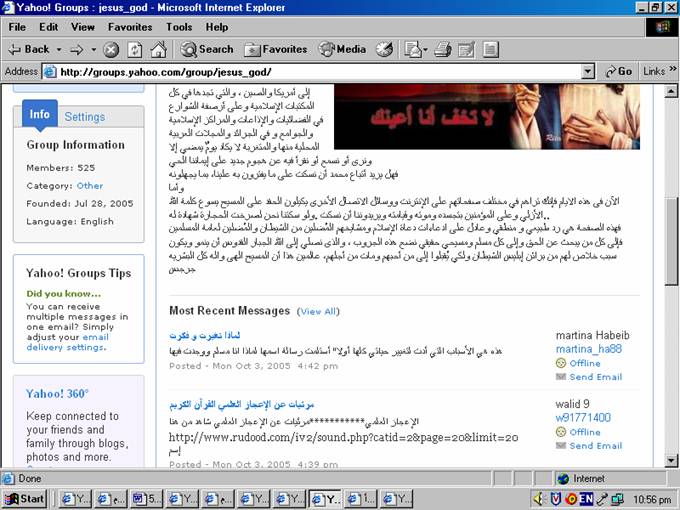Click the Discuss toolbar icon

tap(490, 50)
